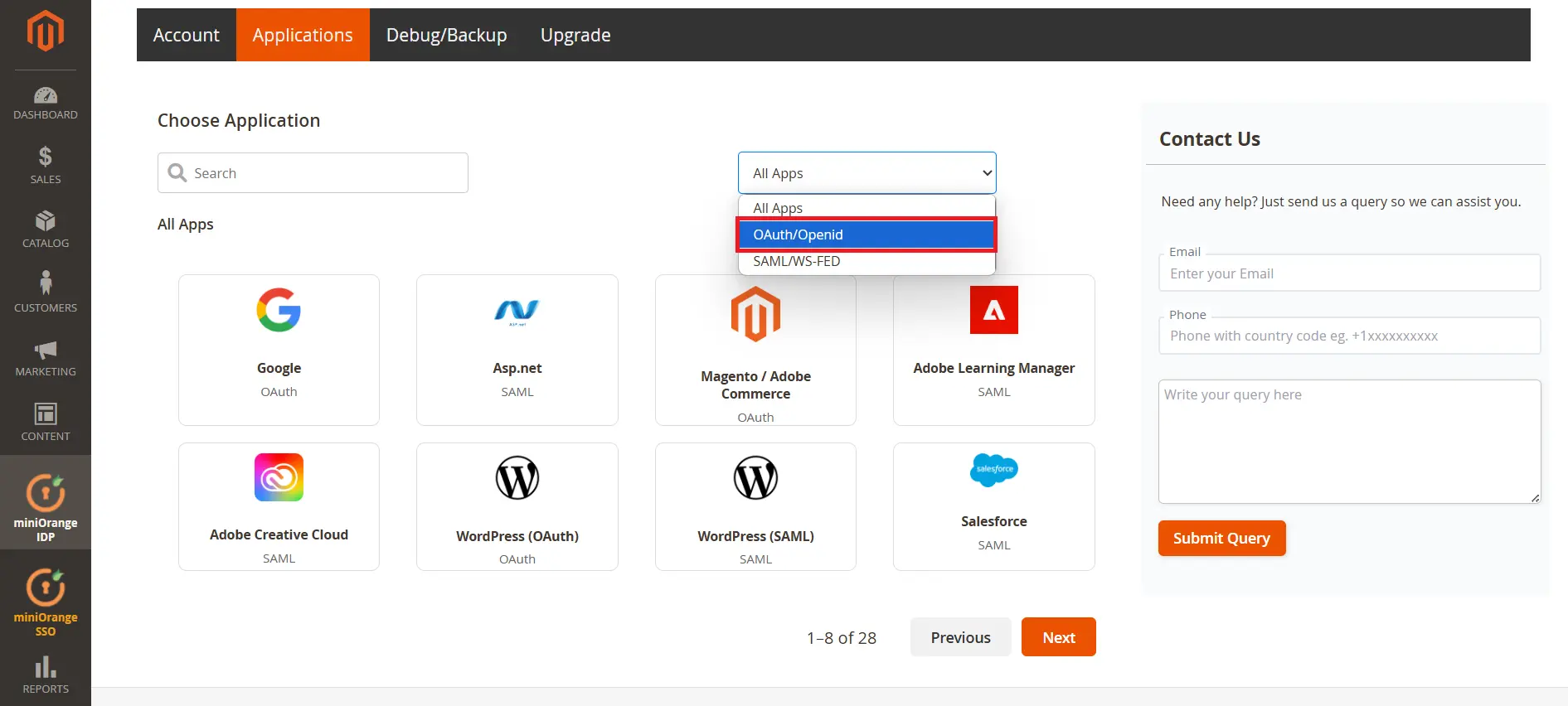
Task: Click the Previous pagination button
Action: (x=960, y=637)
